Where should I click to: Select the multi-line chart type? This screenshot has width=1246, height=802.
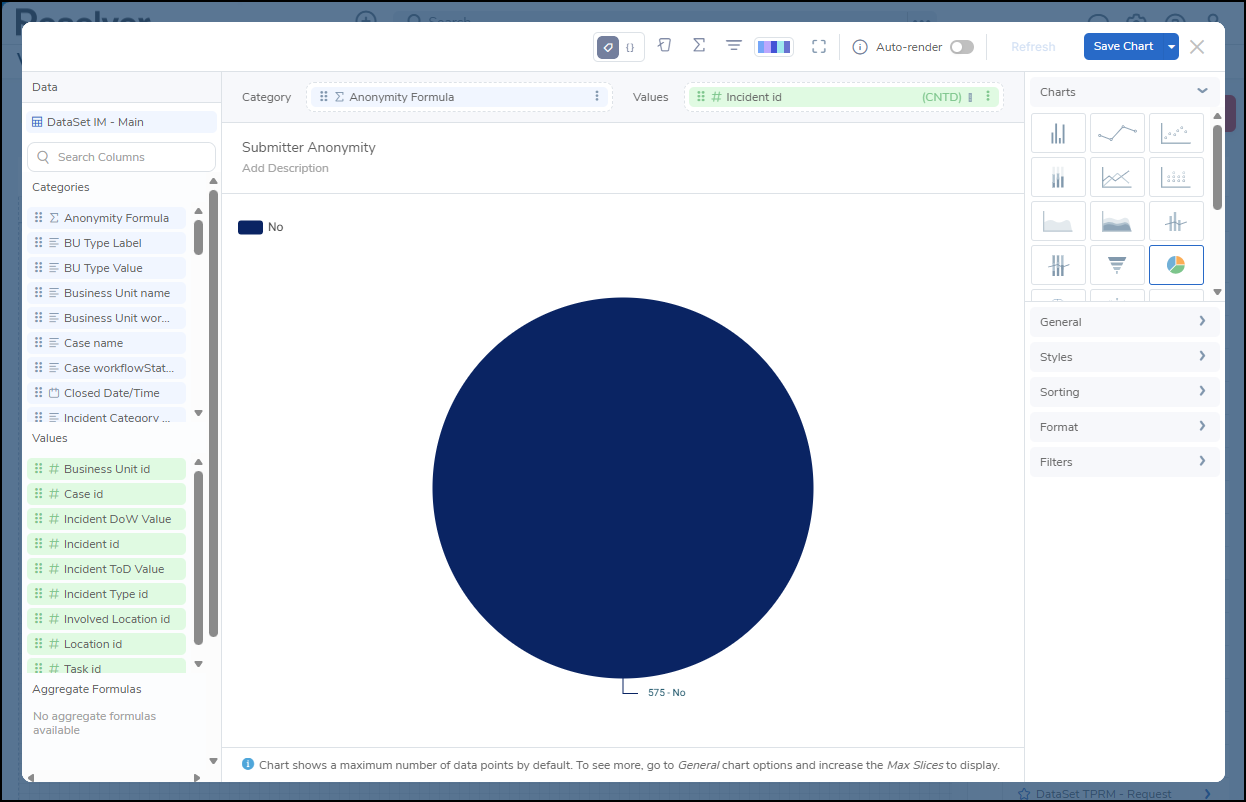click(1117, 177)
